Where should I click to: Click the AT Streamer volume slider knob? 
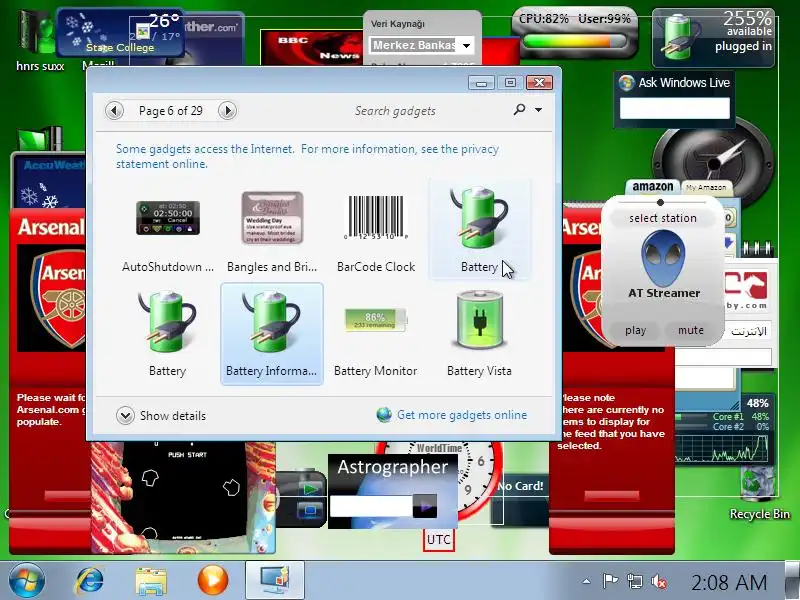(660, 202)
